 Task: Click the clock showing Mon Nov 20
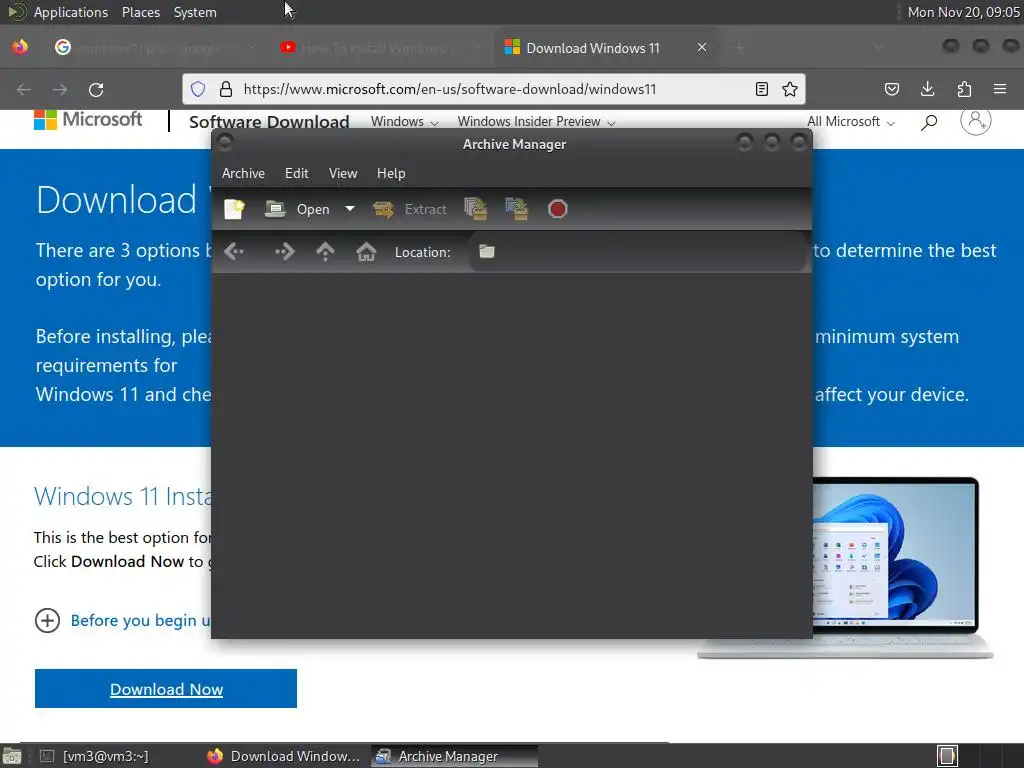tap(963, 12)
